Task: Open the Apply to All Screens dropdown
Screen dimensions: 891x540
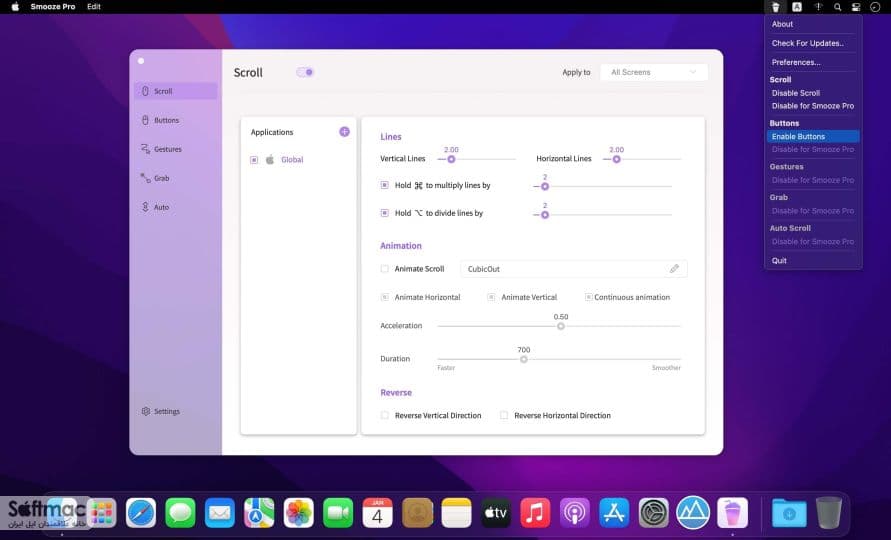Action: click(x=654, y=72)
